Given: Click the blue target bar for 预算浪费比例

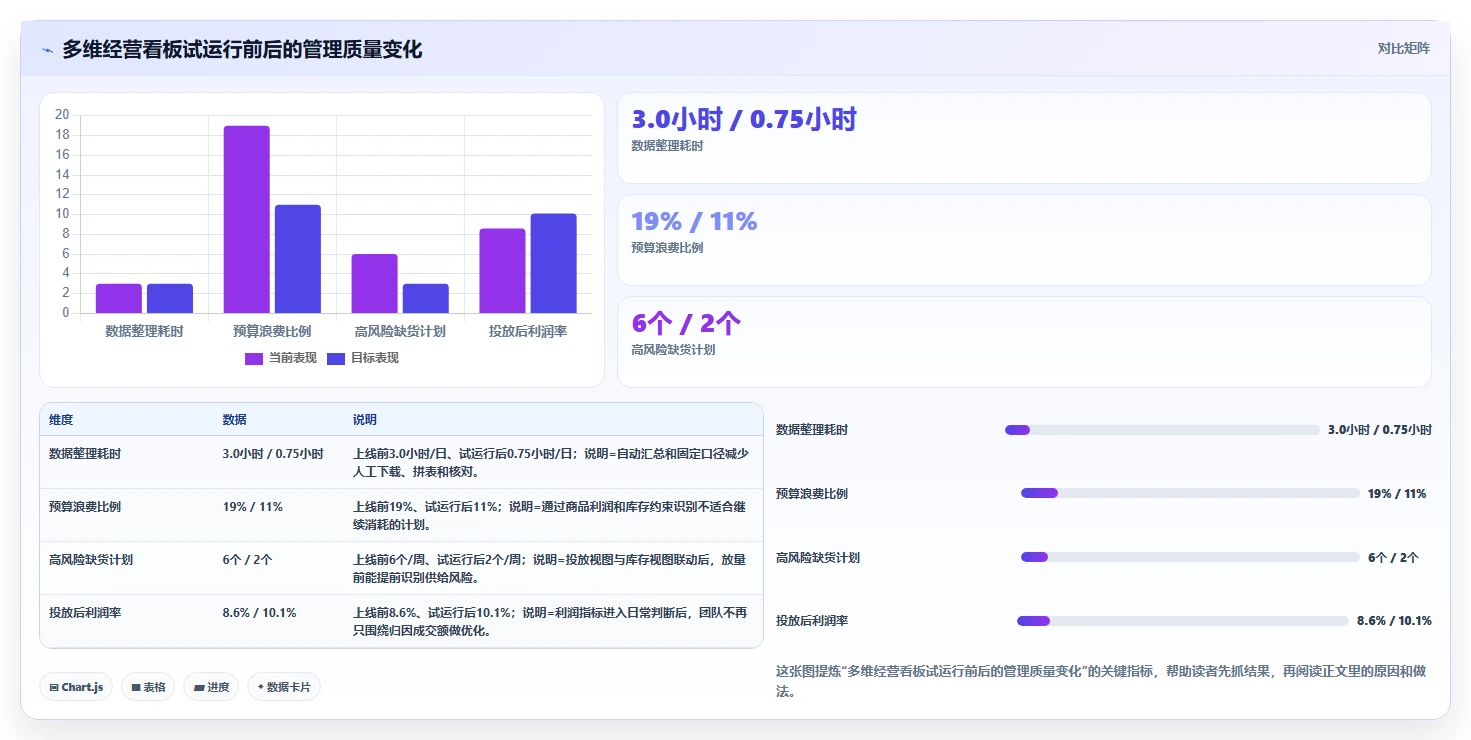Looking at the screenshot, I should (297, 259).
